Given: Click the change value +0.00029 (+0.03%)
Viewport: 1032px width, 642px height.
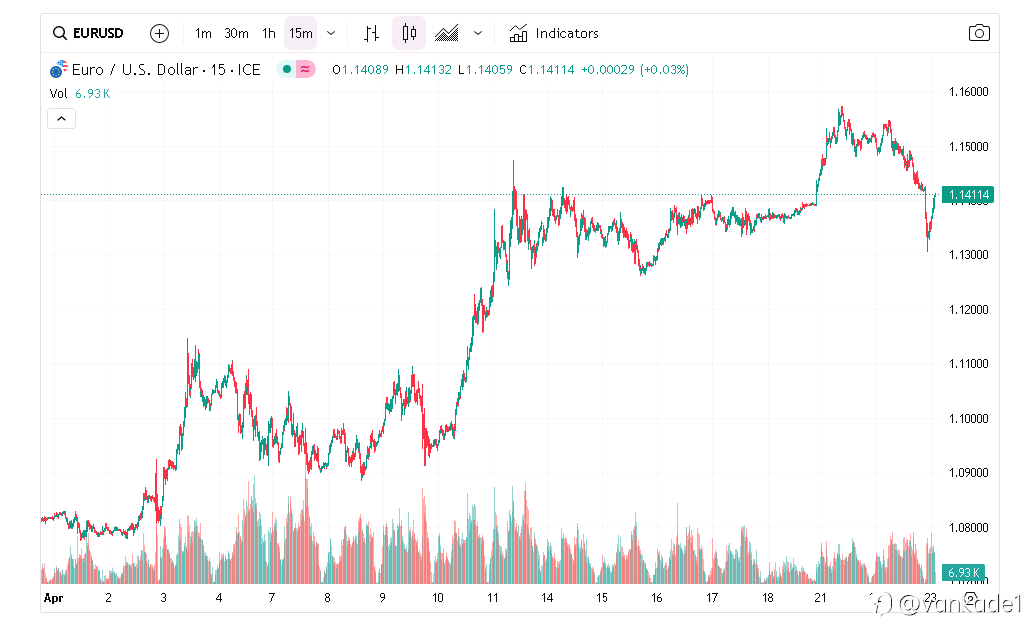Looking at the screenshot, I should pos(634,70).
